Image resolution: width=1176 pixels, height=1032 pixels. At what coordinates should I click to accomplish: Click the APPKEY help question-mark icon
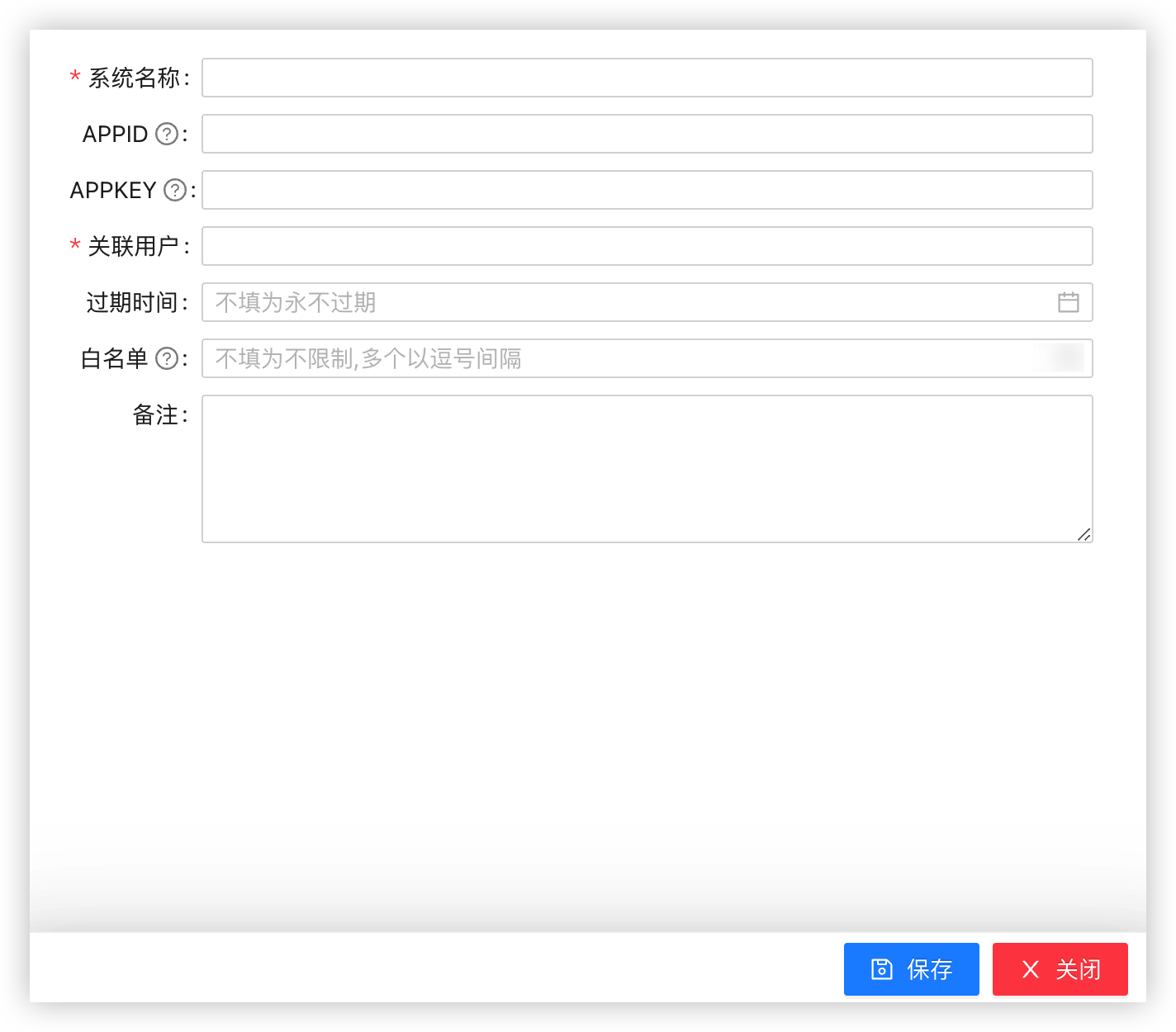coord(175,190)
